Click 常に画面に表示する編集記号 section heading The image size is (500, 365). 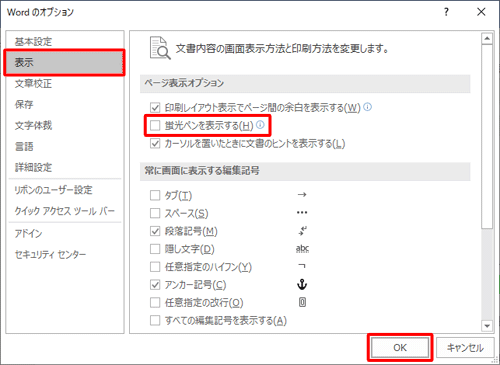[202, 171]
